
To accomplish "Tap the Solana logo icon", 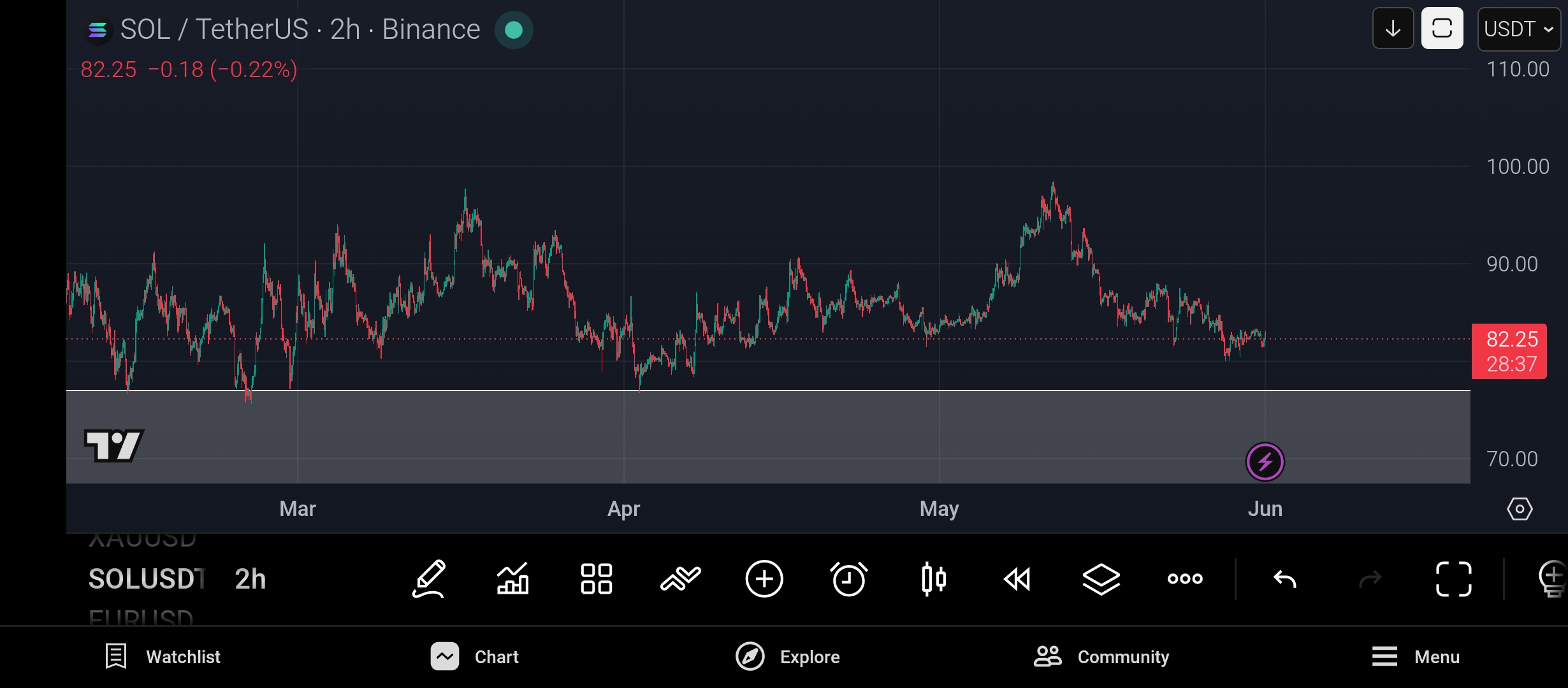I will (98, 30).
